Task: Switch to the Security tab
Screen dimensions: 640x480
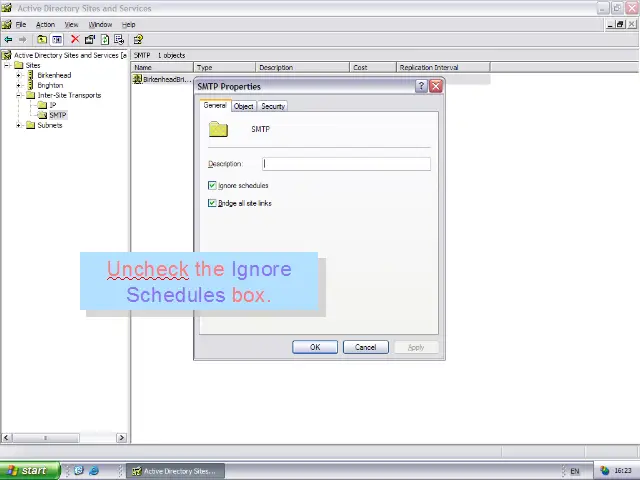Action: 273,106
